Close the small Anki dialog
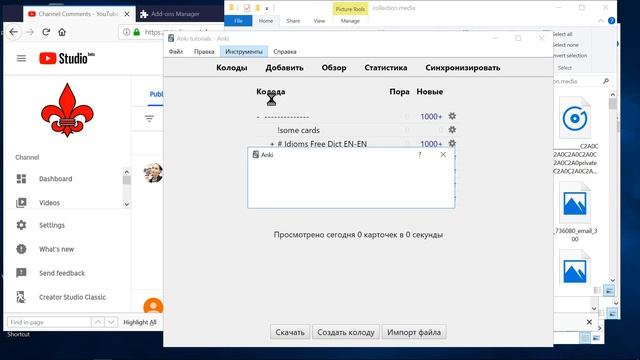This screenshot has height=360, width=640. [x=443, y=154]
